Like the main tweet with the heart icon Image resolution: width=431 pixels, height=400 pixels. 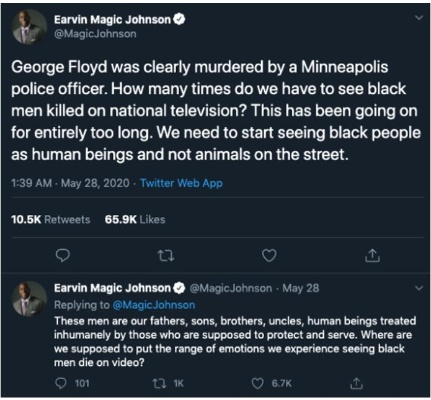[269, 255]
